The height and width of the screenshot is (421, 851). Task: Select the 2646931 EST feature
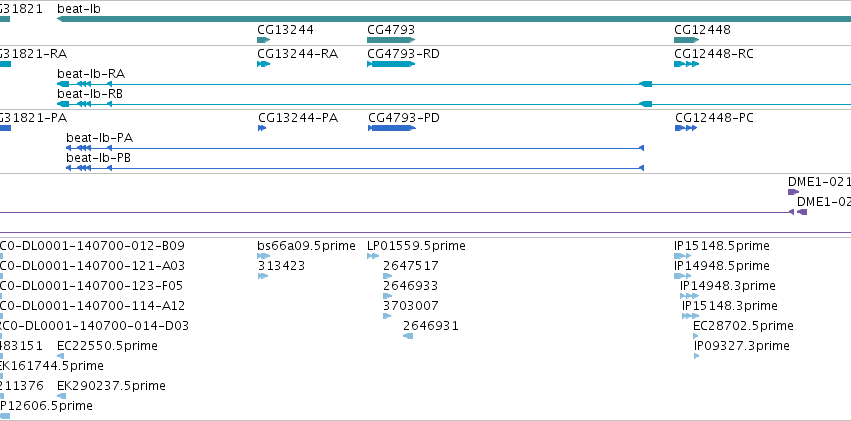pyautogui.click(x=408, y=336)
